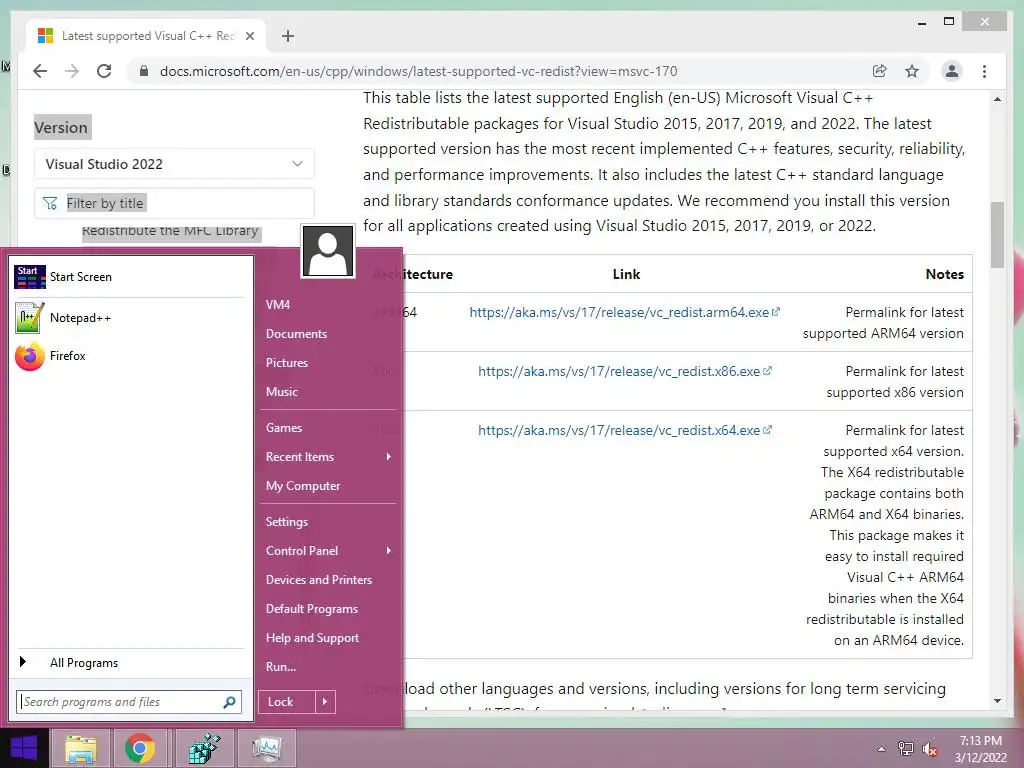This screenshot has width=1024, height=768.
Task: Reload the current page
Action: pos(104,71)
